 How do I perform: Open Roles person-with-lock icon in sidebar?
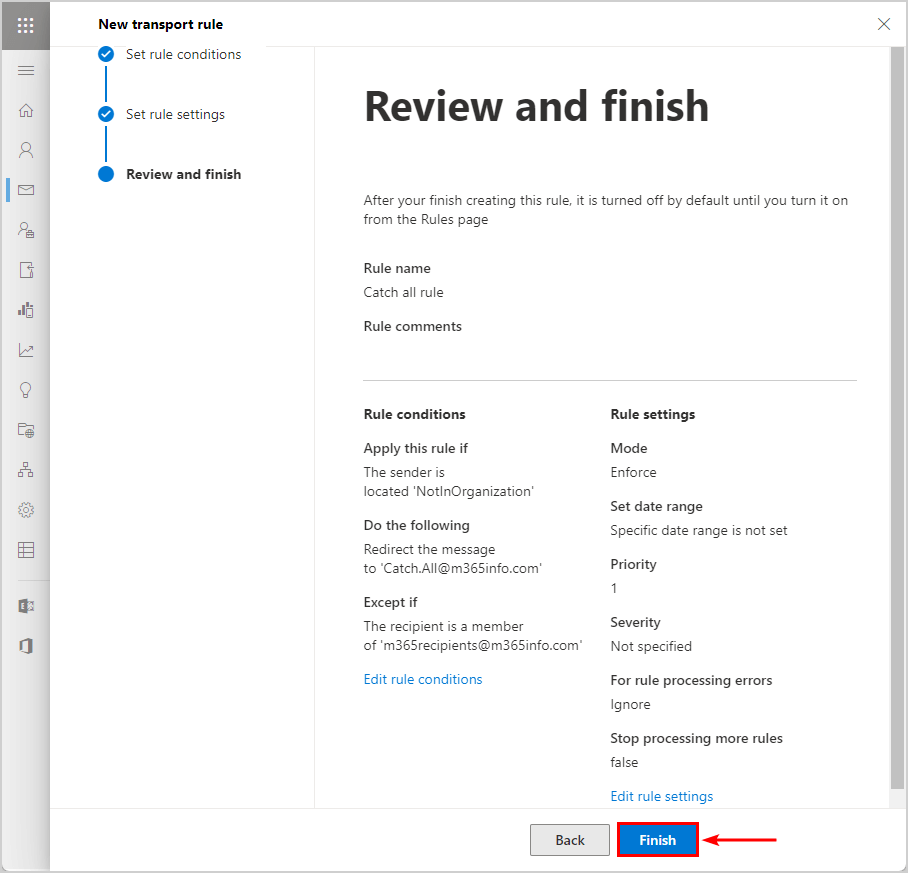coord(25,230)
